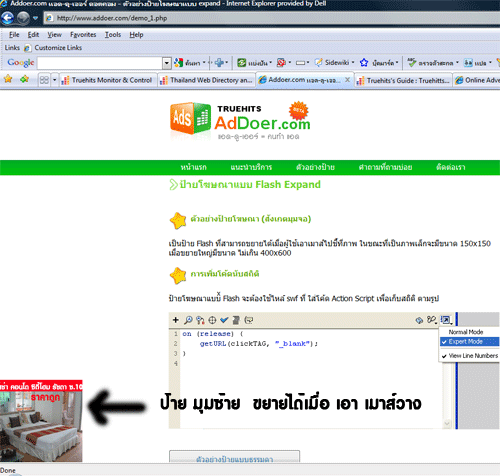Open the Favorites star icon
The width and height of the screenshot is (500, 476).
[8, 79]
